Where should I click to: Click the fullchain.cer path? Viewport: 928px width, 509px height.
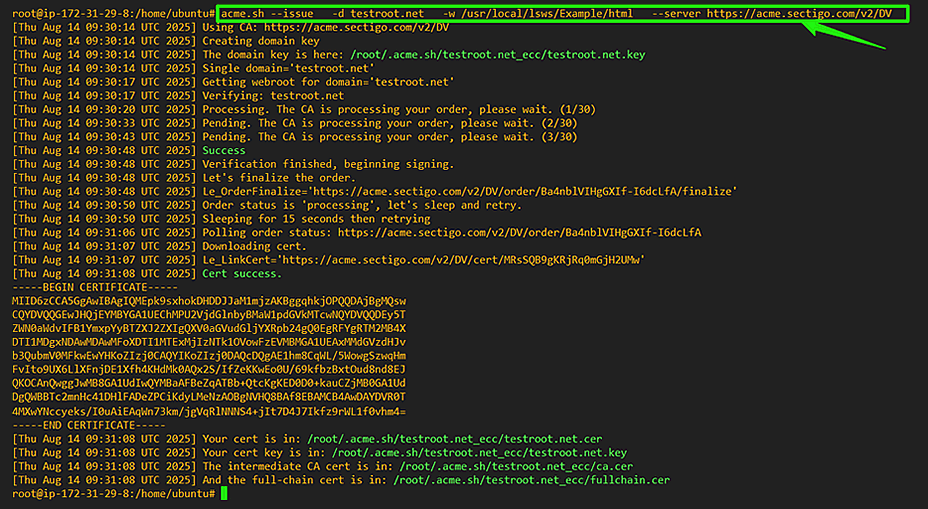coord(531,479)
